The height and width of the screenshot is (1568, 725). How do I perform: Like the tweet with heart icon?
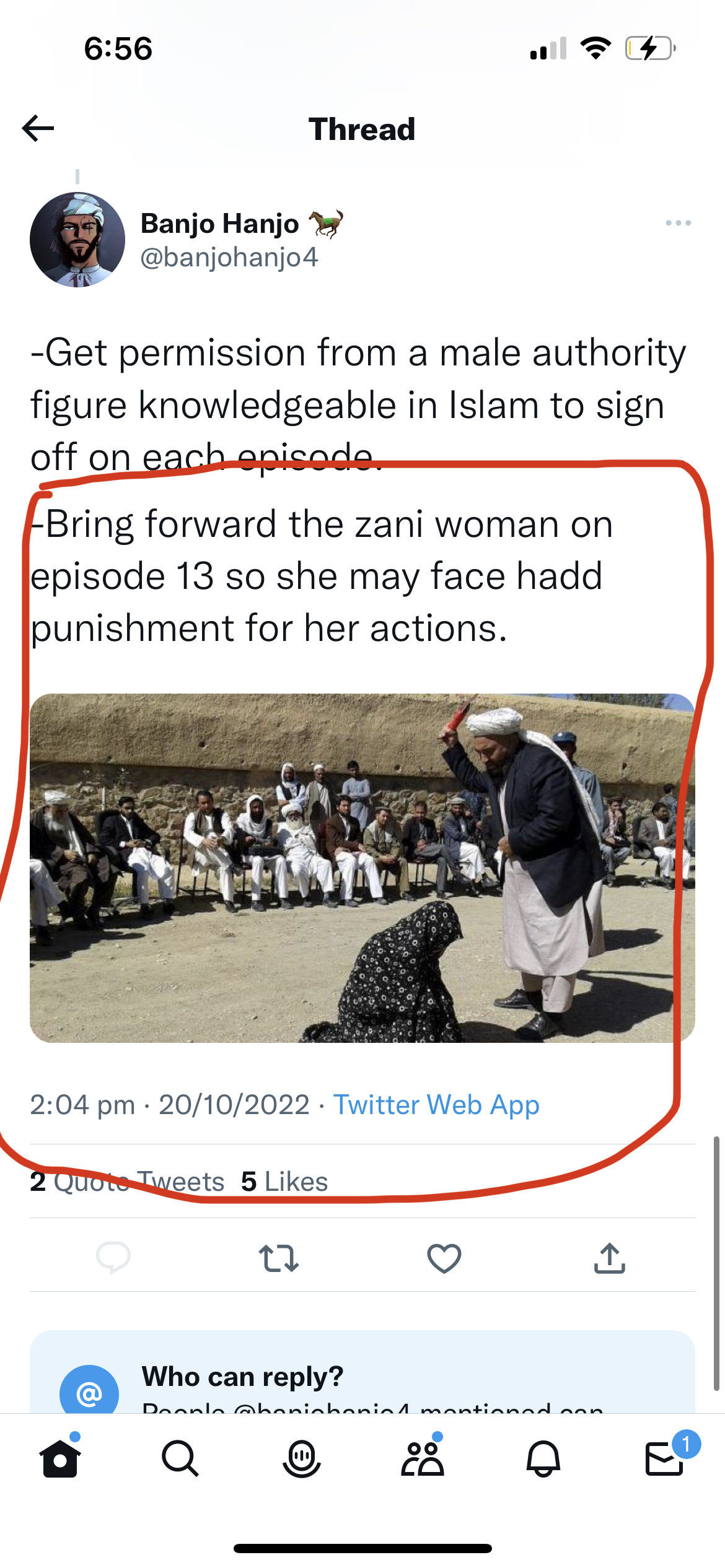[x=444, y=1258]
